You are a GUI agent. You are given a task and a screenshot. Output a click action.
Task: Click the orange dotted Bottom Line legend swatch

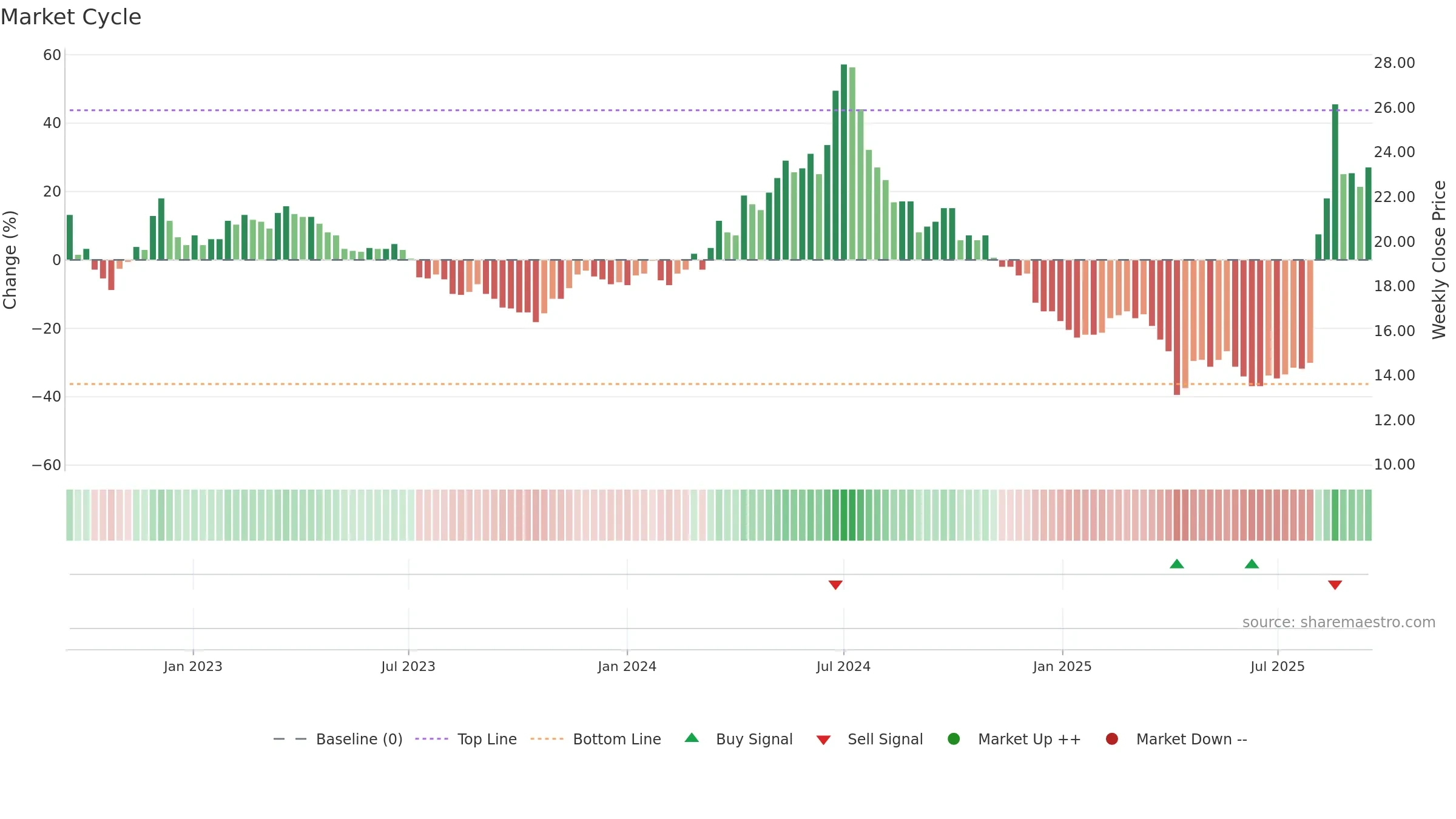pos(547,739)
